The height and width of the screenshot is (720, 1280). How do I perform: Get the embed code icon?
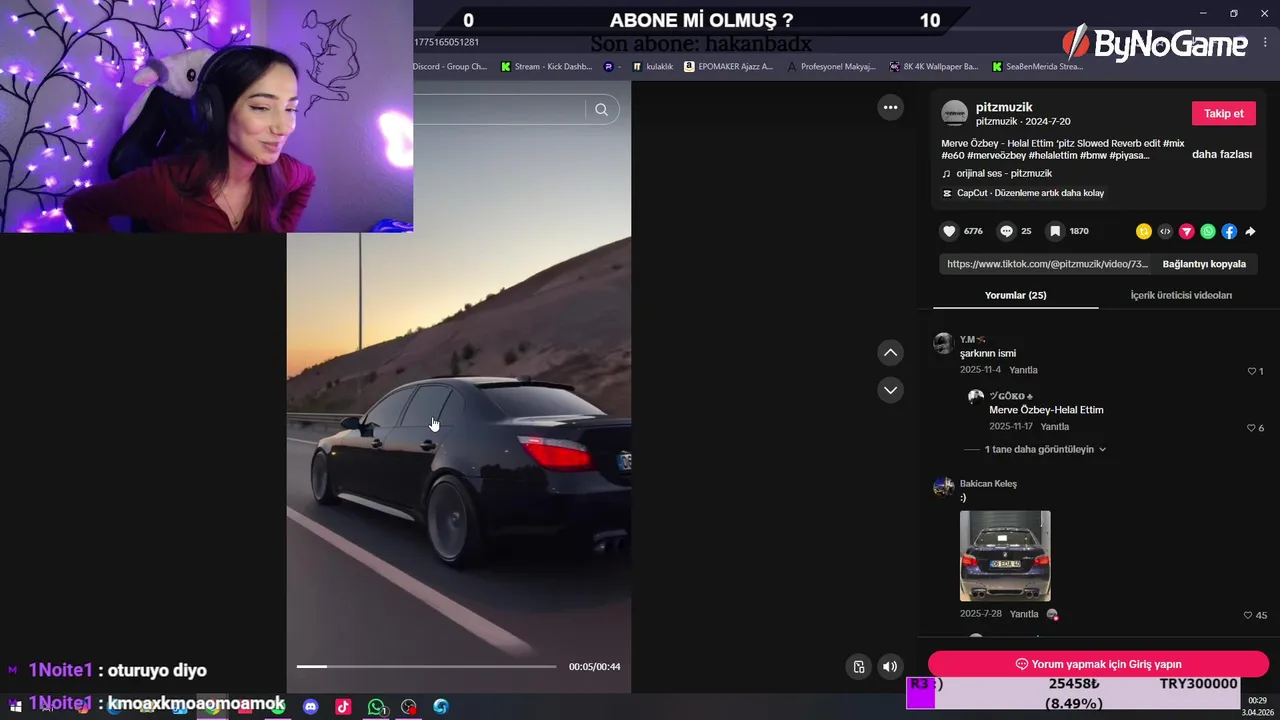[1165, 231]
